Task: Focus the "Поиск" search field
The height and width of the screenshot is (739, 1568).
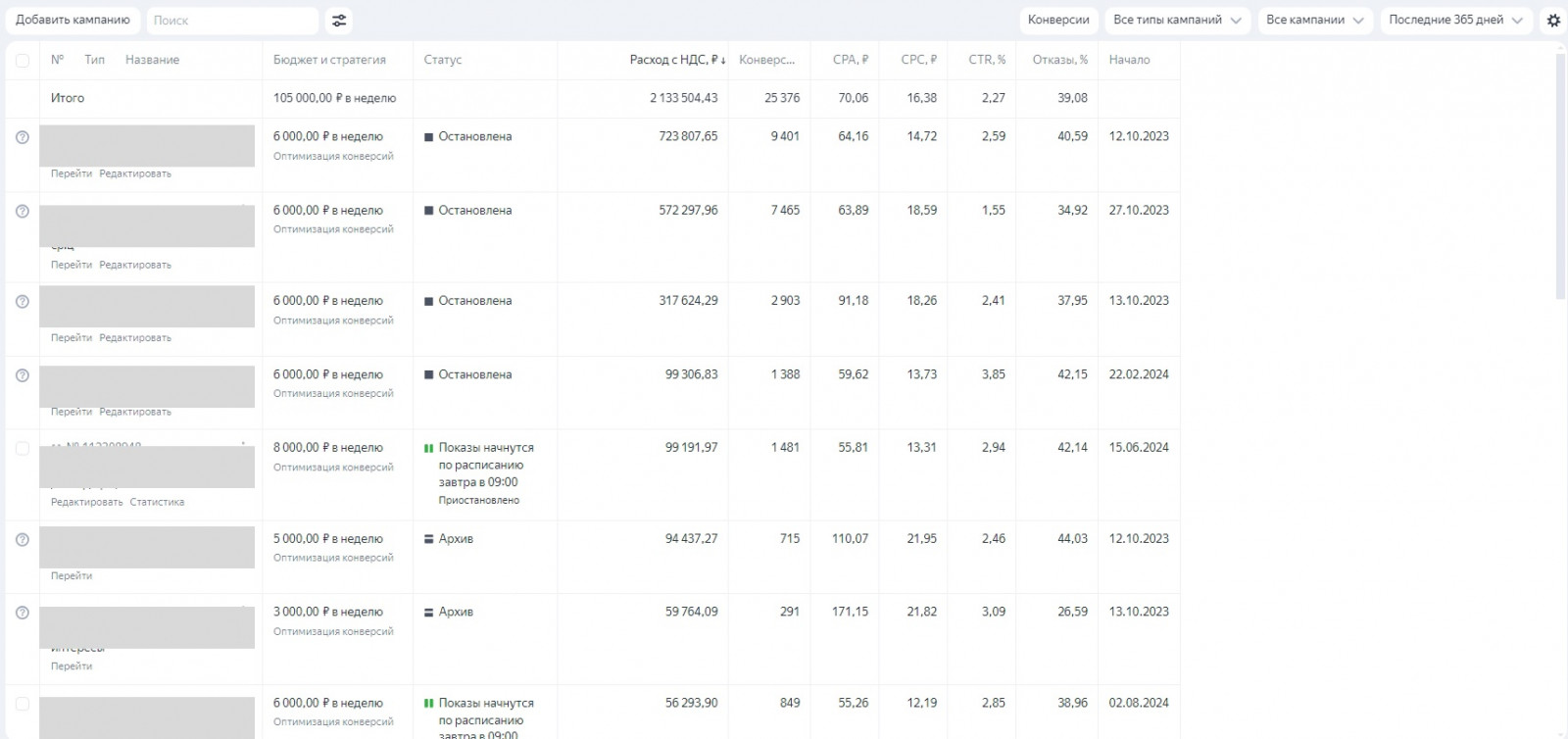Action: (232, 21)
